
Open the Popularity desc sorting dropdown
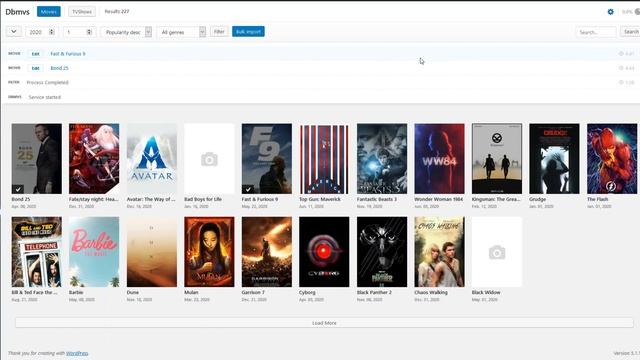(x=127, y=32)
